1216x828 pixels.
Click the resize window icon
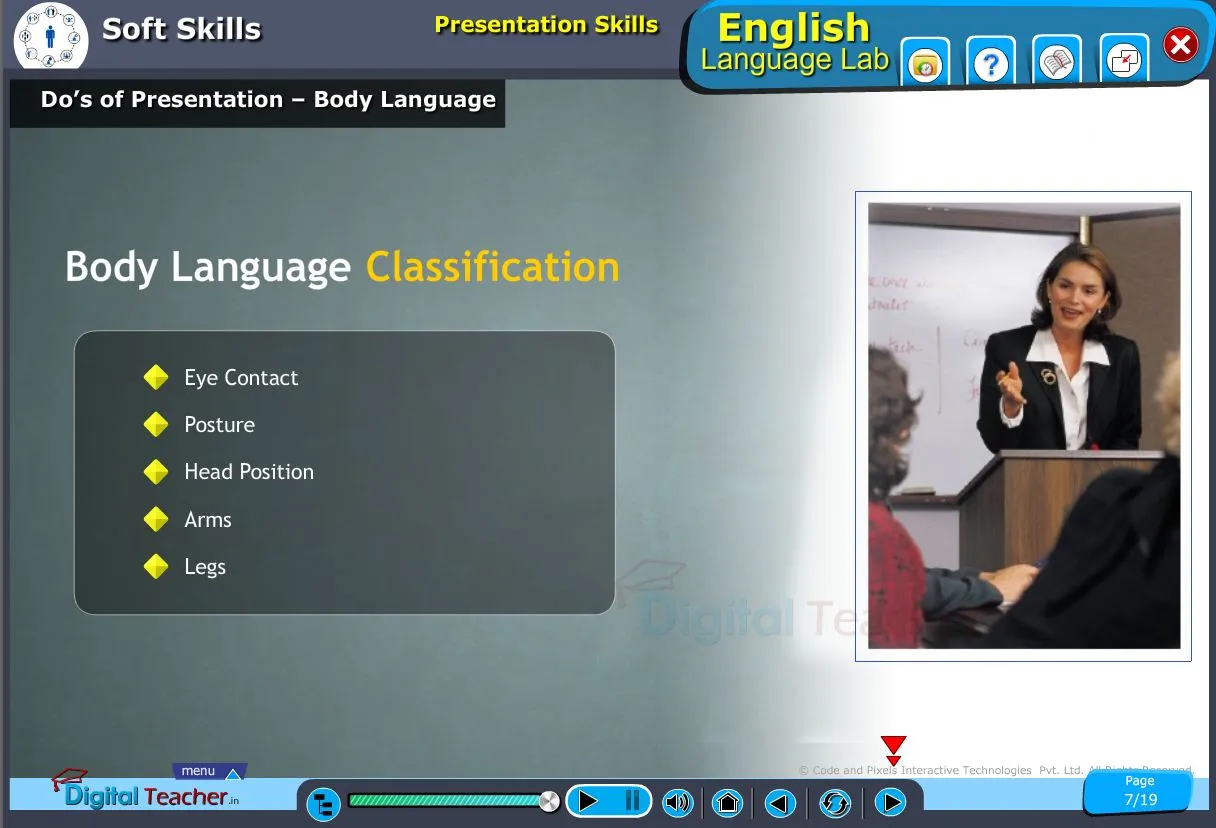[x=1124, y=62]
